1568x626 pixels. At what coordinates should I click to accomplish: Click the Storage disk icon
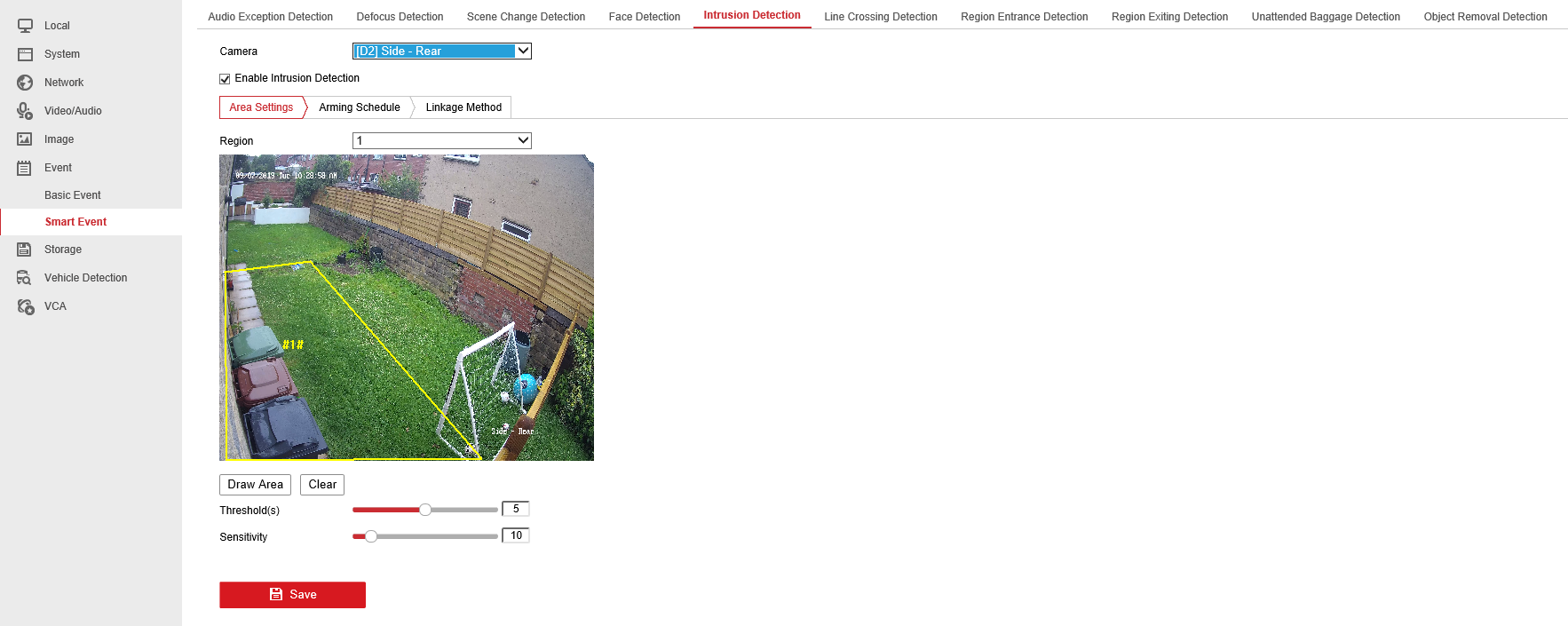click(x=25, y=250)
